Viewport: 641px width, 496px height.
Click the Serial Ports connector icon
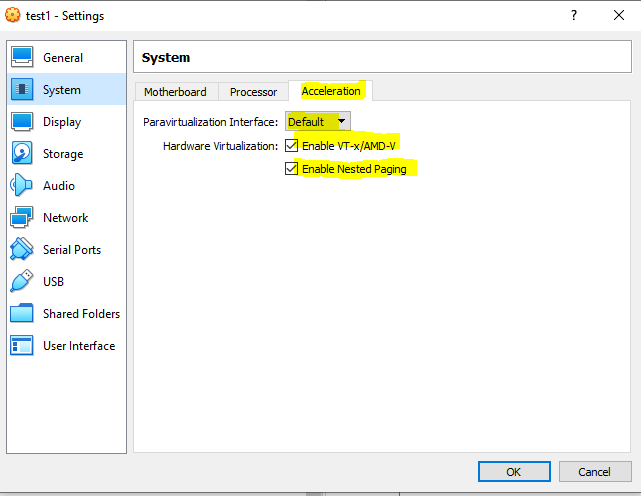[x=22, y=249]
